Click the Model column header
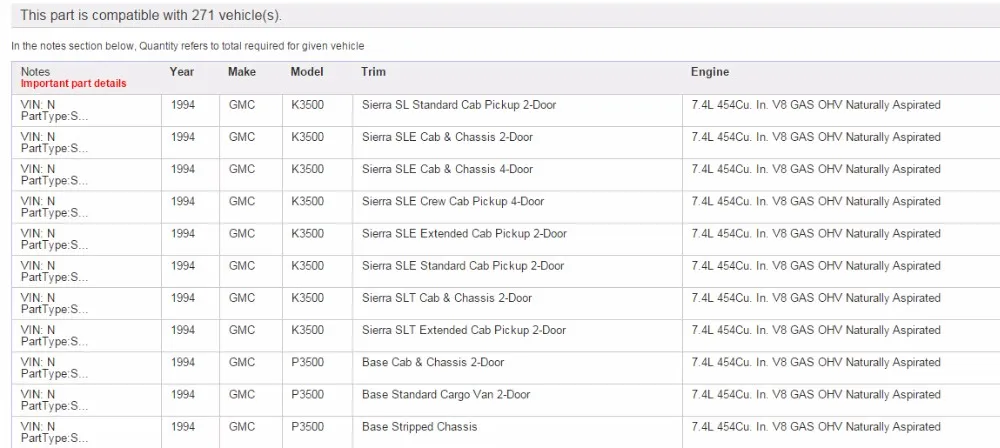Viewport: 1000px width, 448px height. point(307,71)
